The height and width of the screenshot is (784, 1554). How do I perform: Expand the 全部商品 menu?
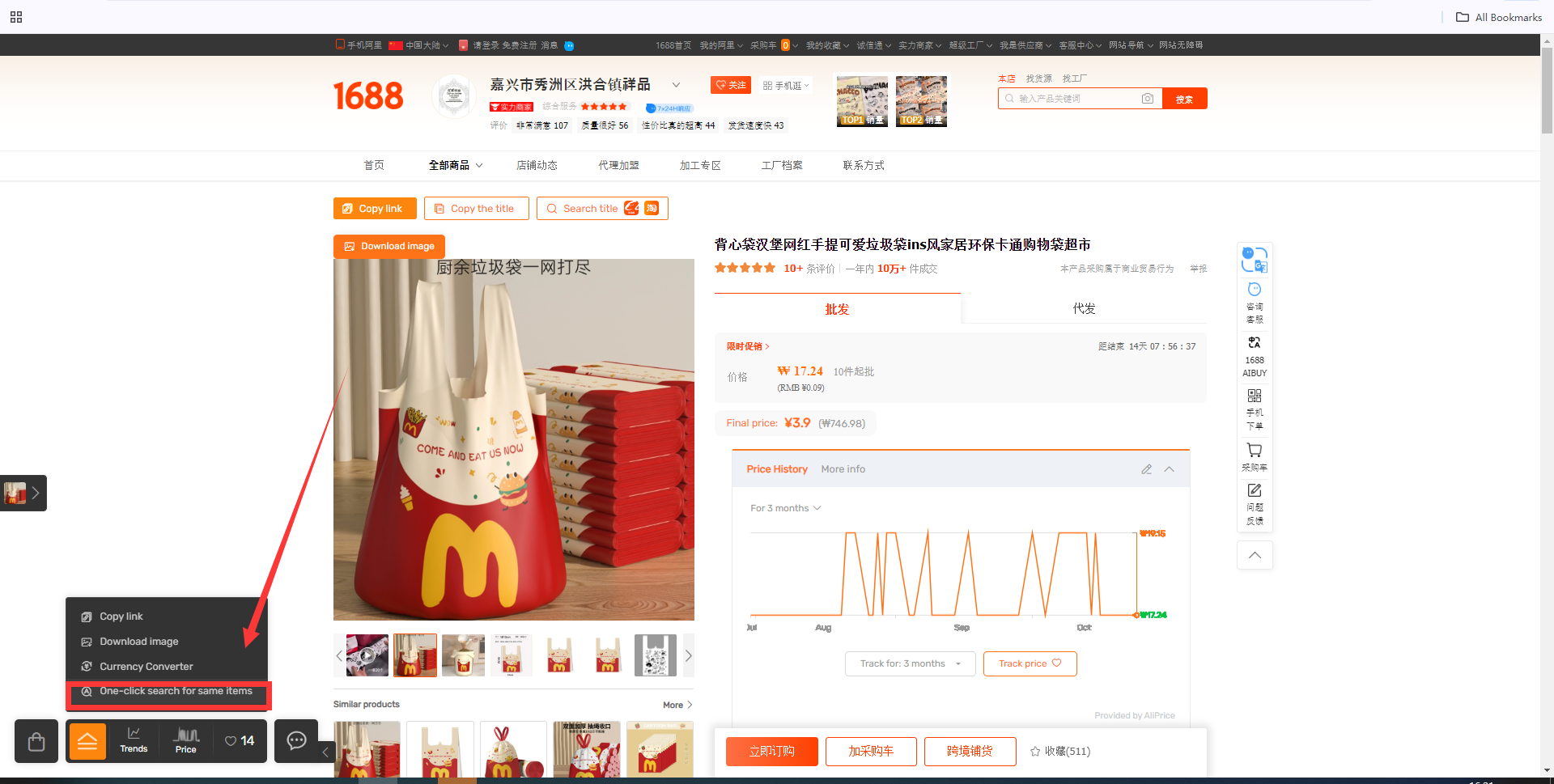[x=456, y=165]
